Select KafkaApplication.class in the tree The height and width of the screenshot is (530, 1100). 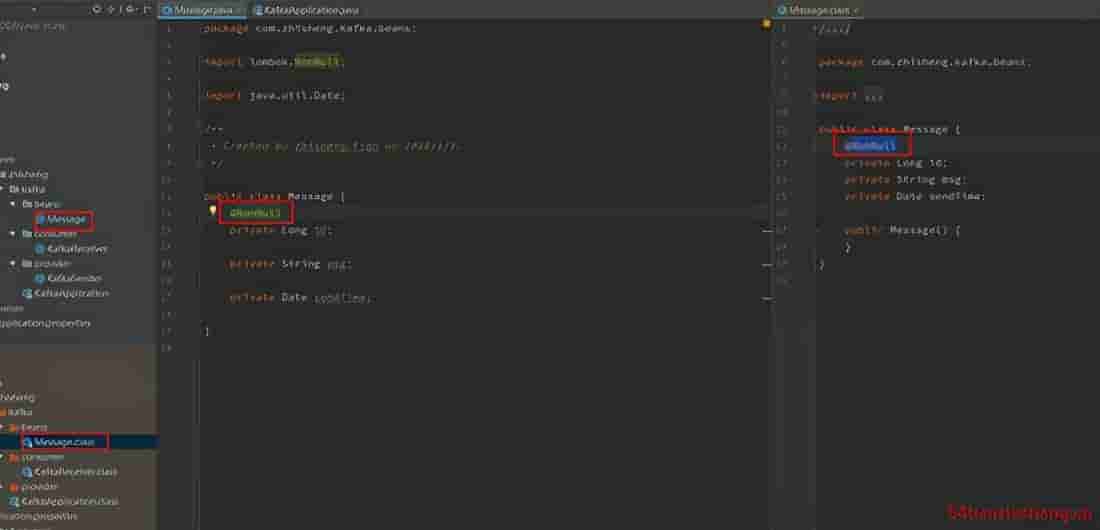pyautogui.click(x=69, y=501)
